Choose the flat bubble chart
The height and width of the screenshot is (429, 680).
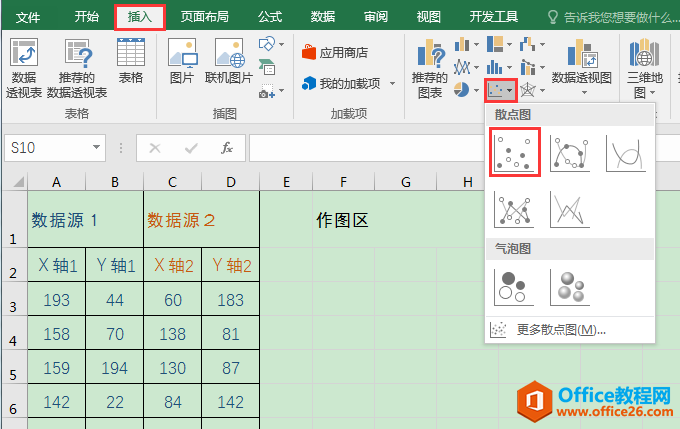(514, 287)
